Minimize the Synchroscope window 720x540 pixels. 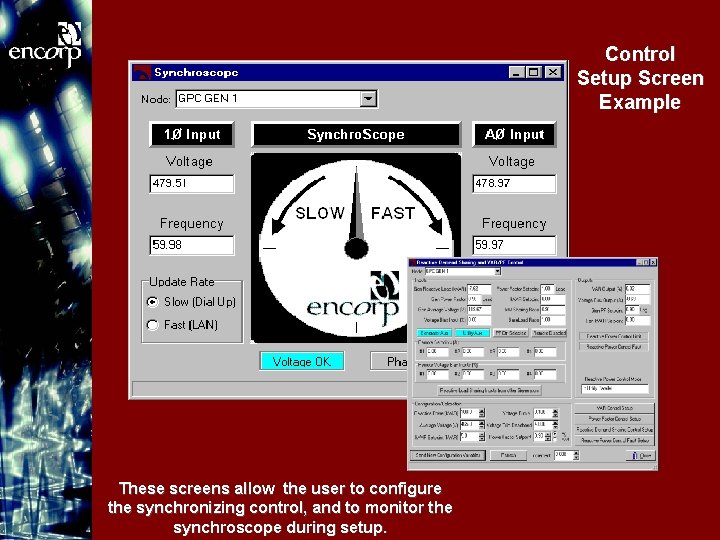[x=517, y=73]
